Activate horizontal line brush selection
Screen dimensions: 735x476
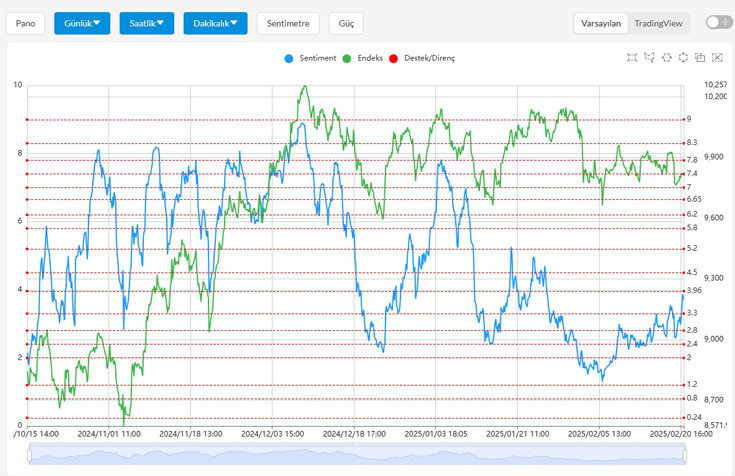coord(666,58)
